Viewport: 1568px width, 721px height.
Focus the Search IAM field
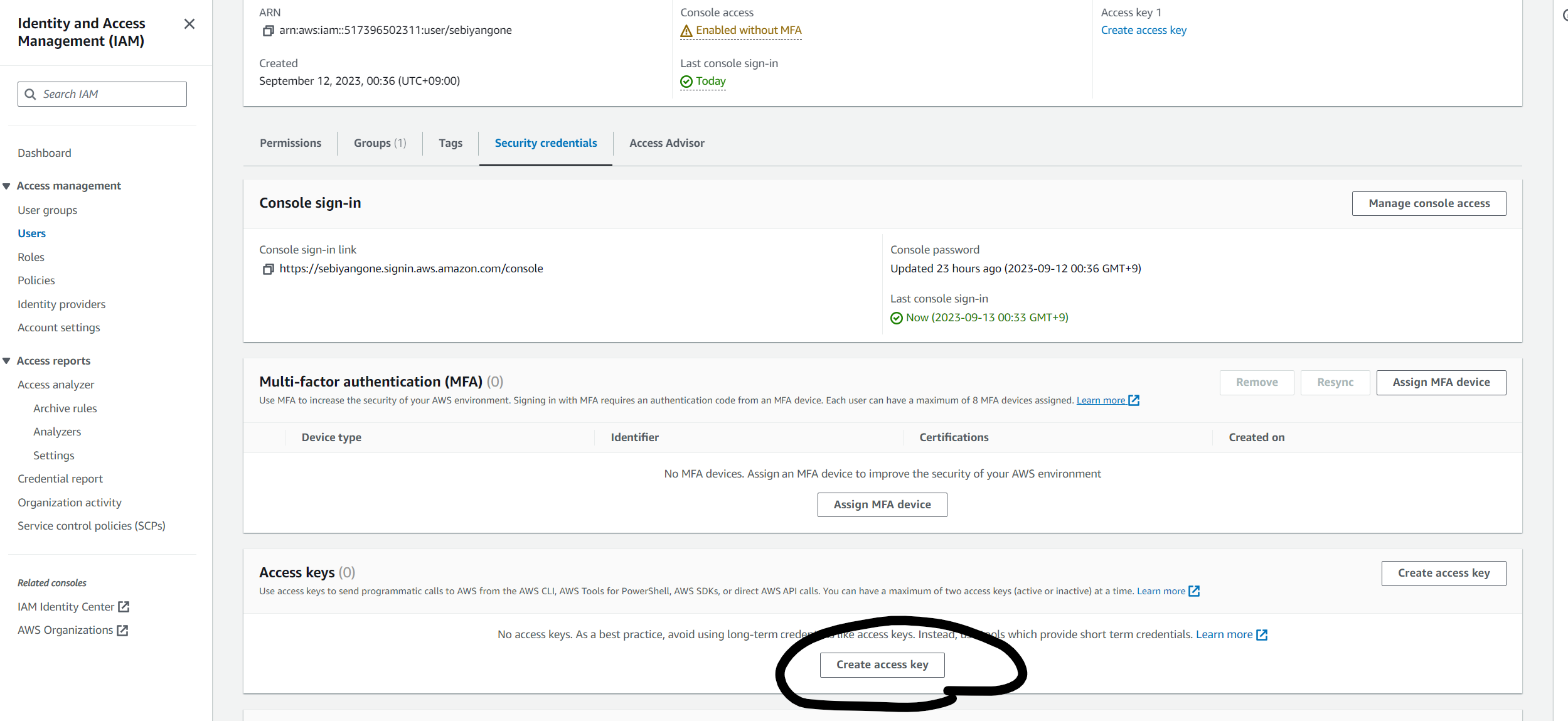102,94
